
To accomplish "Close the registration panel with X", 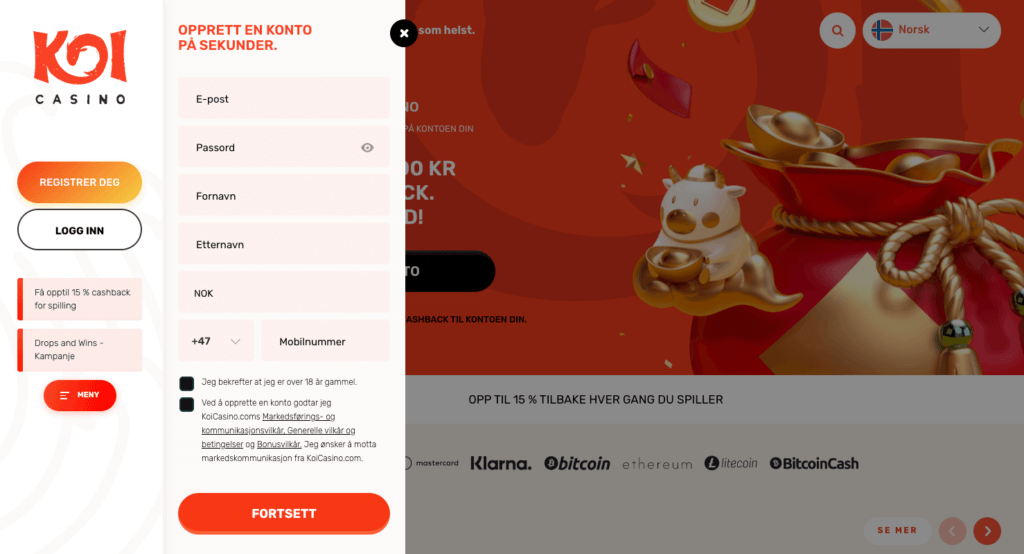I will tap(404, 33).
